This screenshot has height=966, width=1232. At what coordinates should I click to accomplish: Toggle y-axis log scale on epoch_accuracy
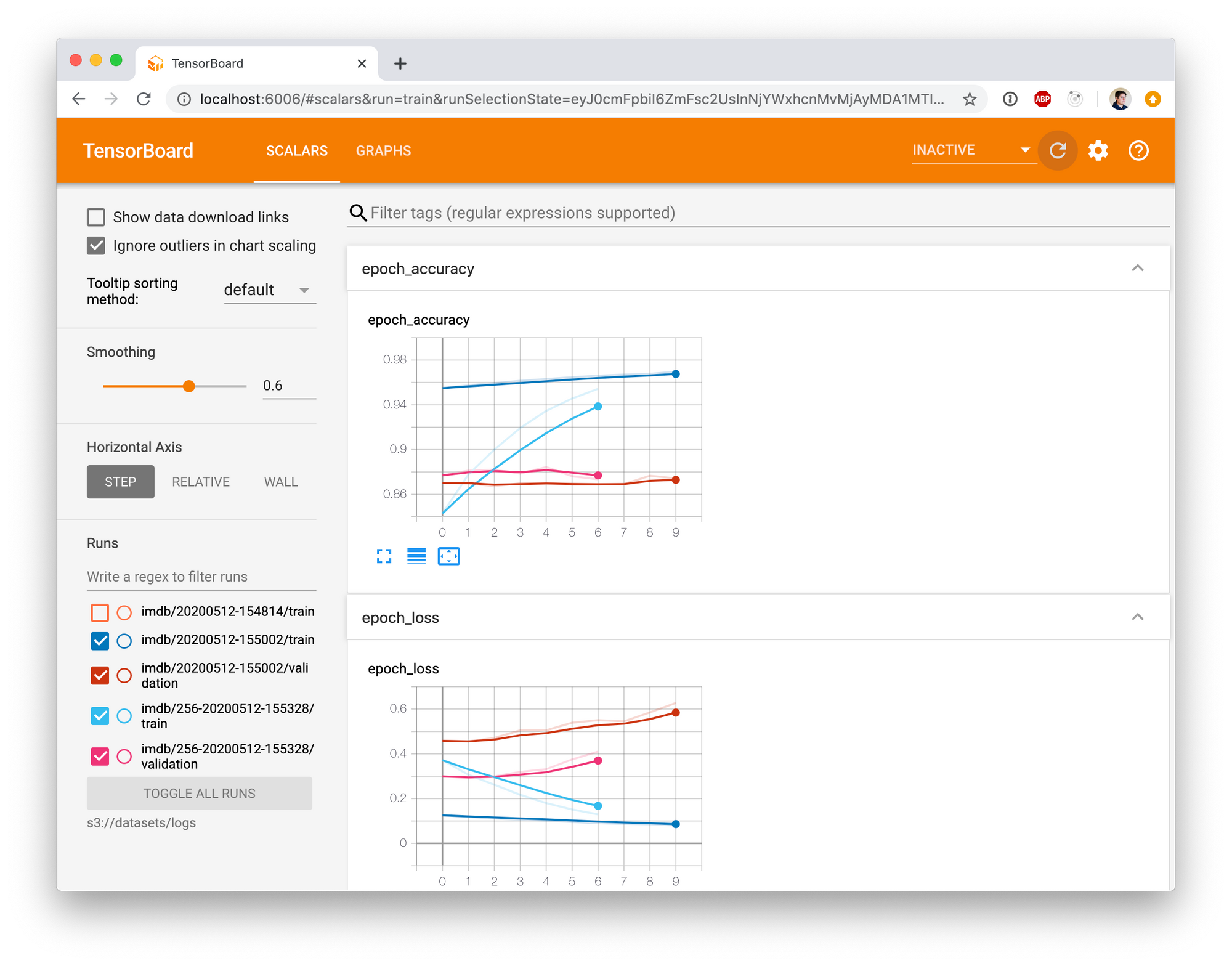[416, 556]
